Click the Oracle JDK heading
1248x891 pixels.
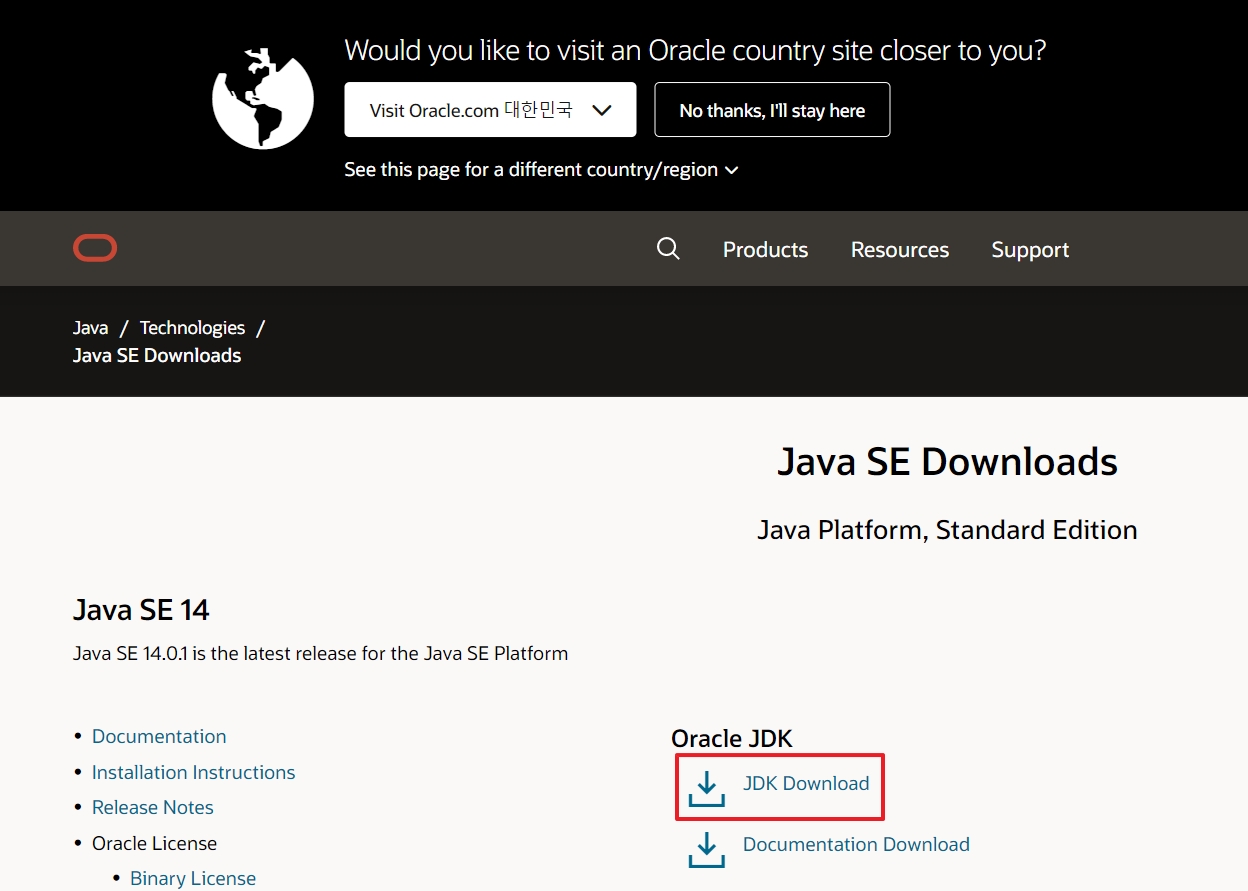click(732, 739)
